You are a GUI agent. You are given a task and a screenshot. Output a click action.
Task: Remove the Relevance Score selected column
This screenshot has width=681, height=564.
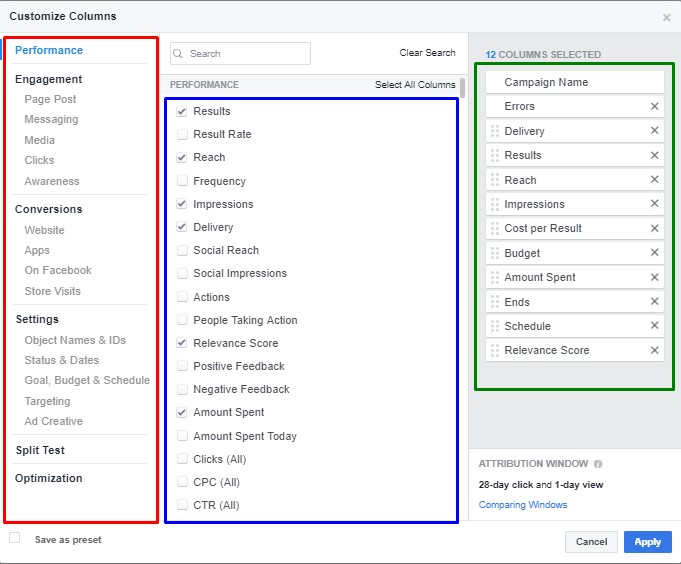tap(655, 350)
